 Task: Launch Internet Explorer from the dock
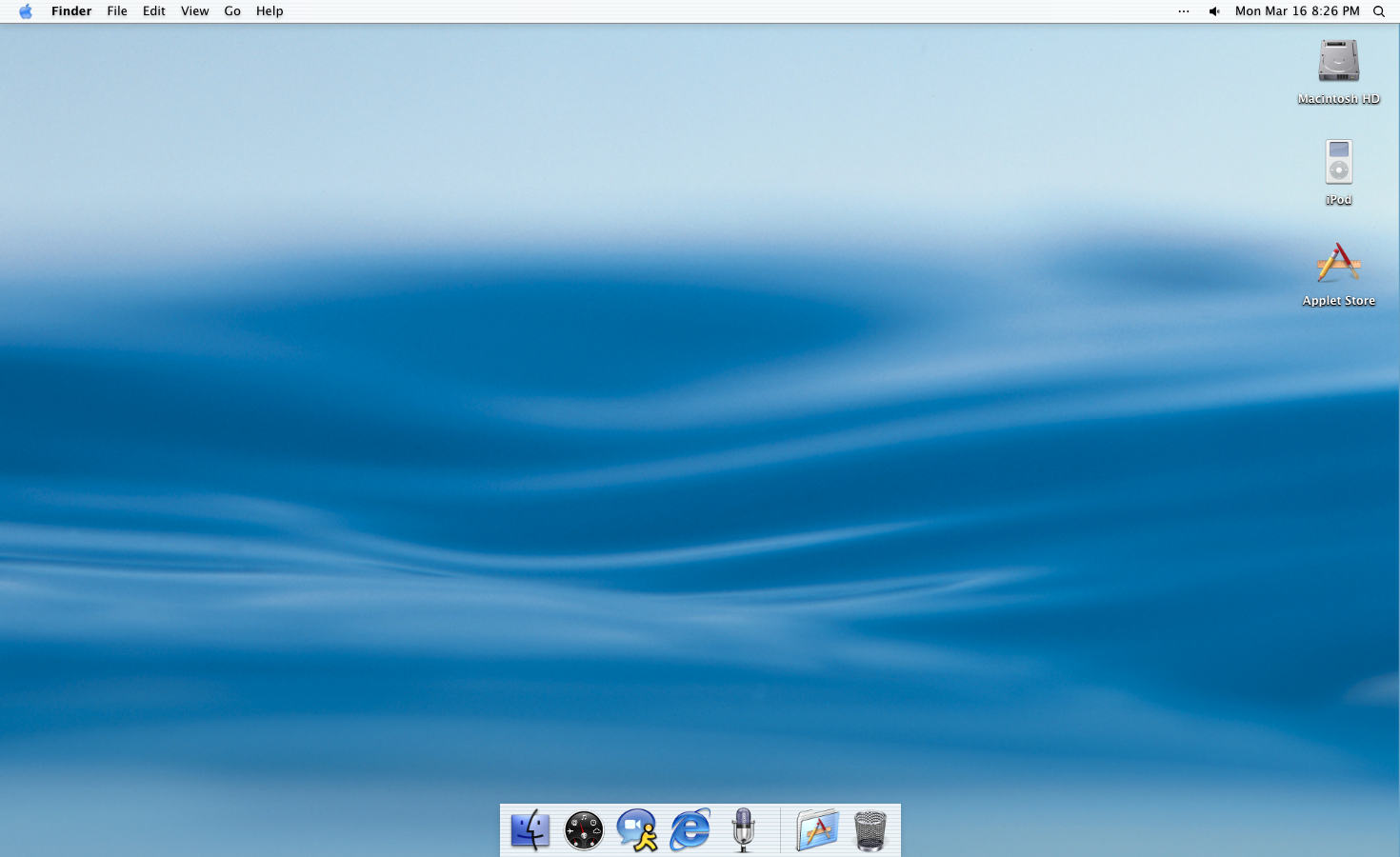point(690,829)
